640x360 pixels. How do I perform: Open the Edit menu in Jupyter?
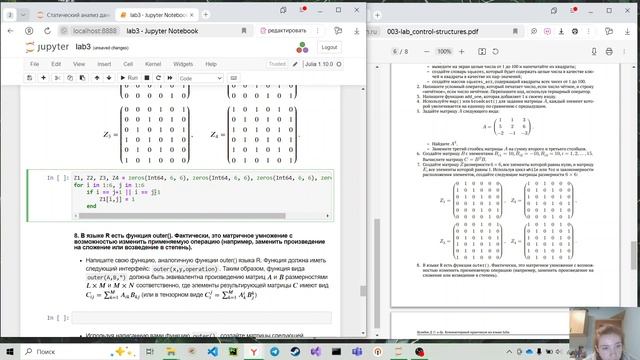(x=56, y=64)
